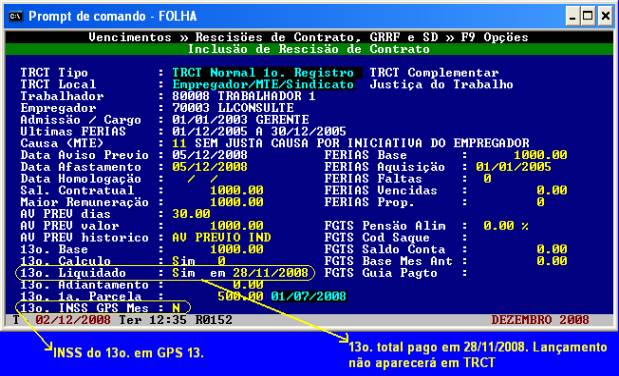
Task: Click 13o. Liquidado date 28/11/2008
Action: coord(270,273)
